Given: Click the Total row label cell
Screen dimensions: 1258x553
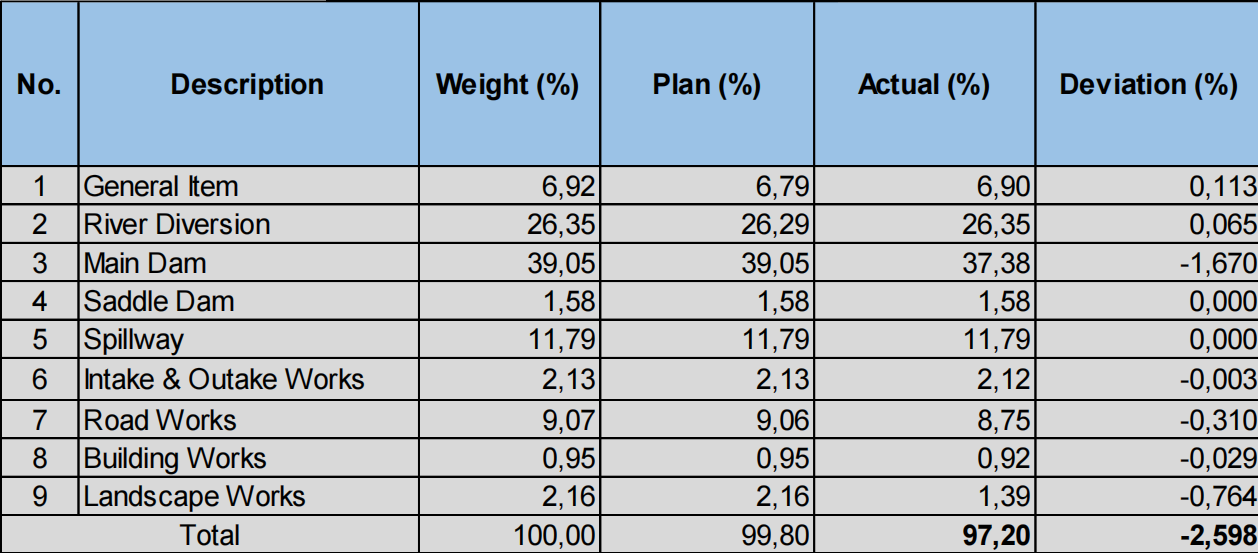Looking at the screenshot, I should (x=209, y=535).
